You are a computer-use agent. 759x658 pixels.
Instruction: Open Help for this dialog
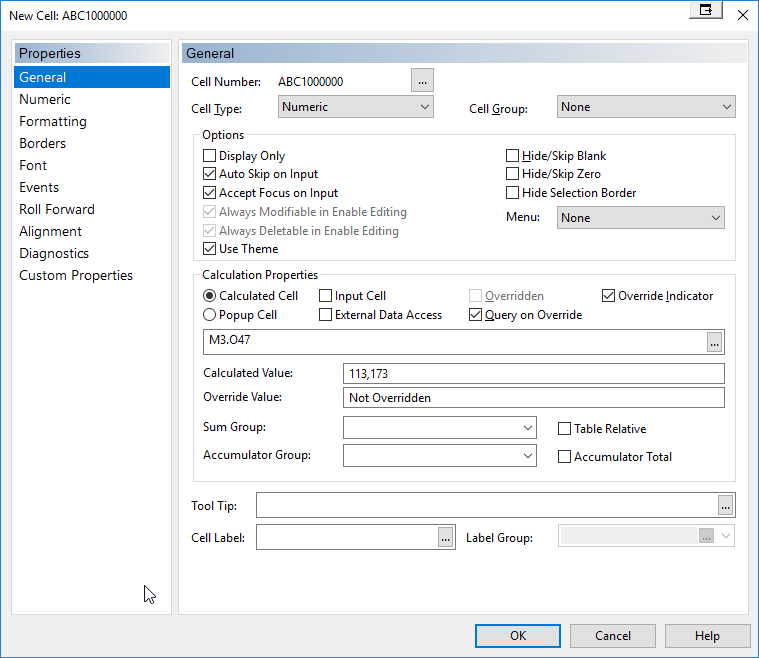(x=707, y=635)
